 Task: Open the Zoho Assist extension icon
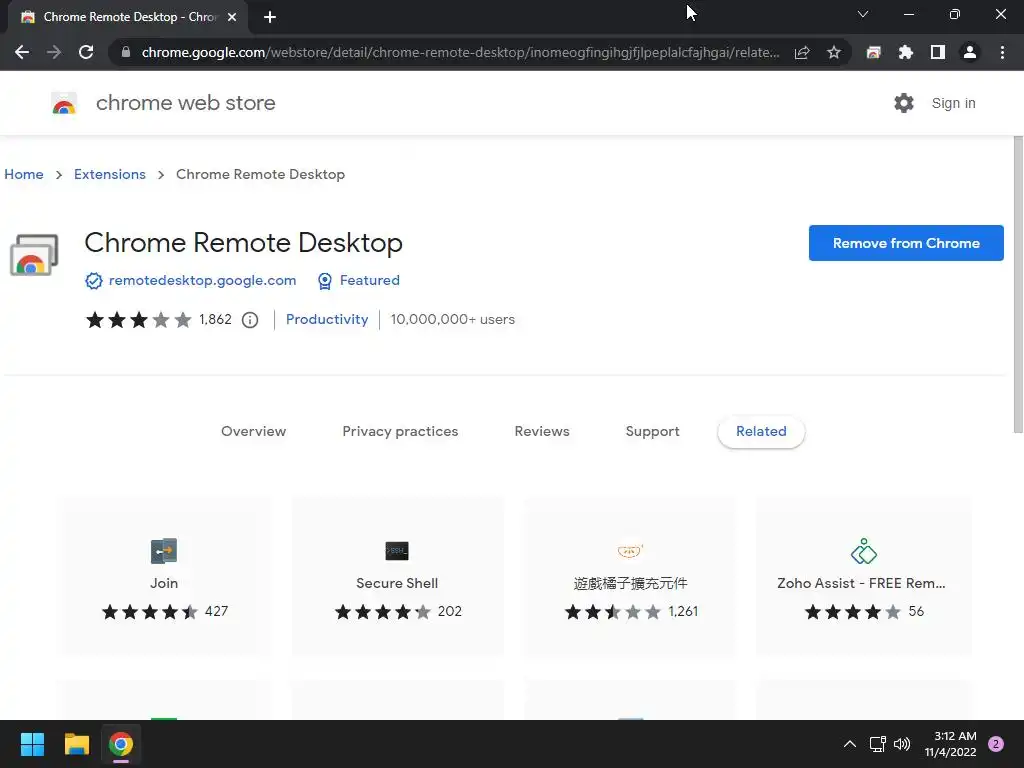click(x=863, y=551)
